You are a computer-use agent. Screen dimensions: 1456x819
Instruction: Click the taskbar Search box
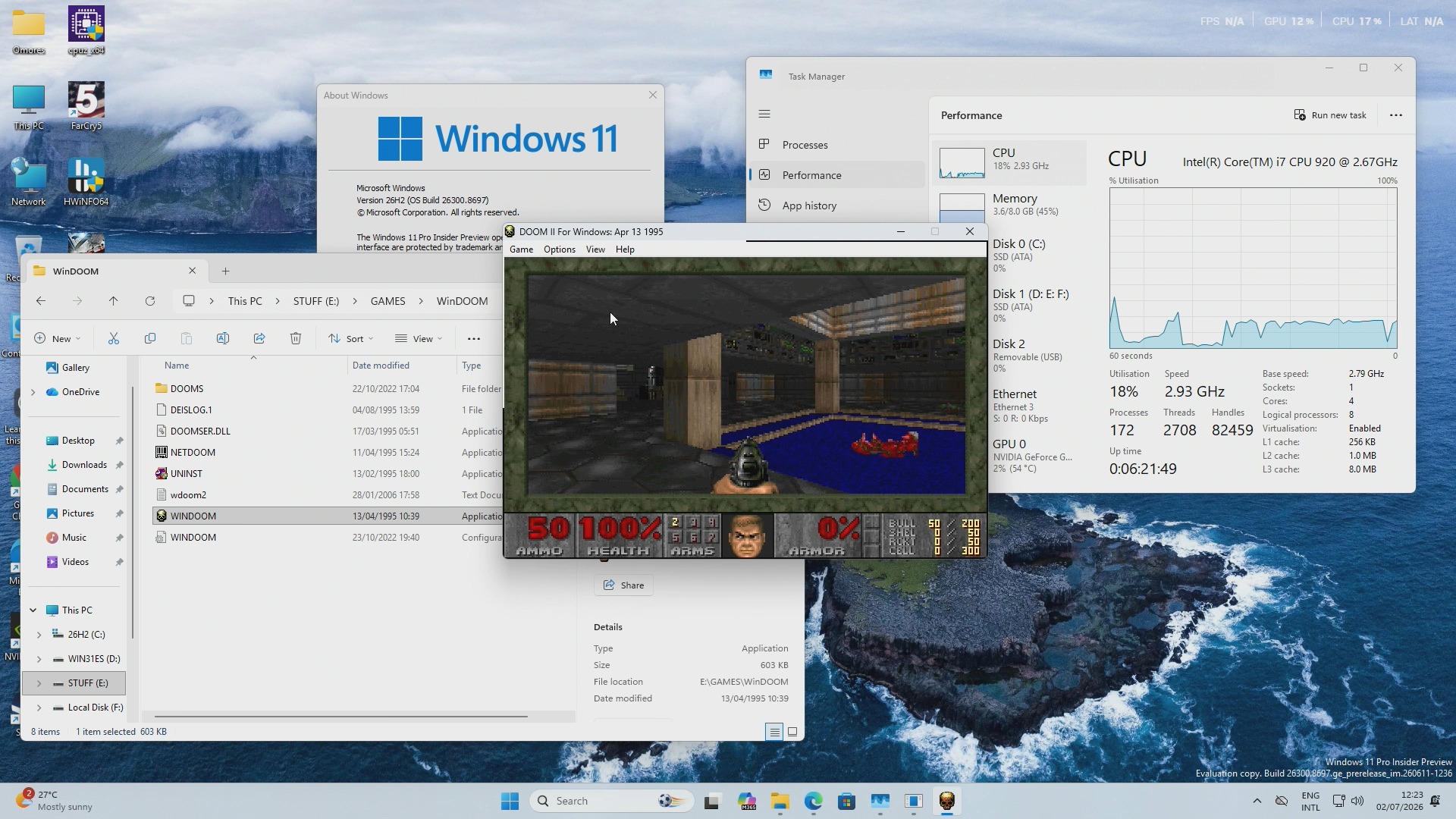(612, 802)
